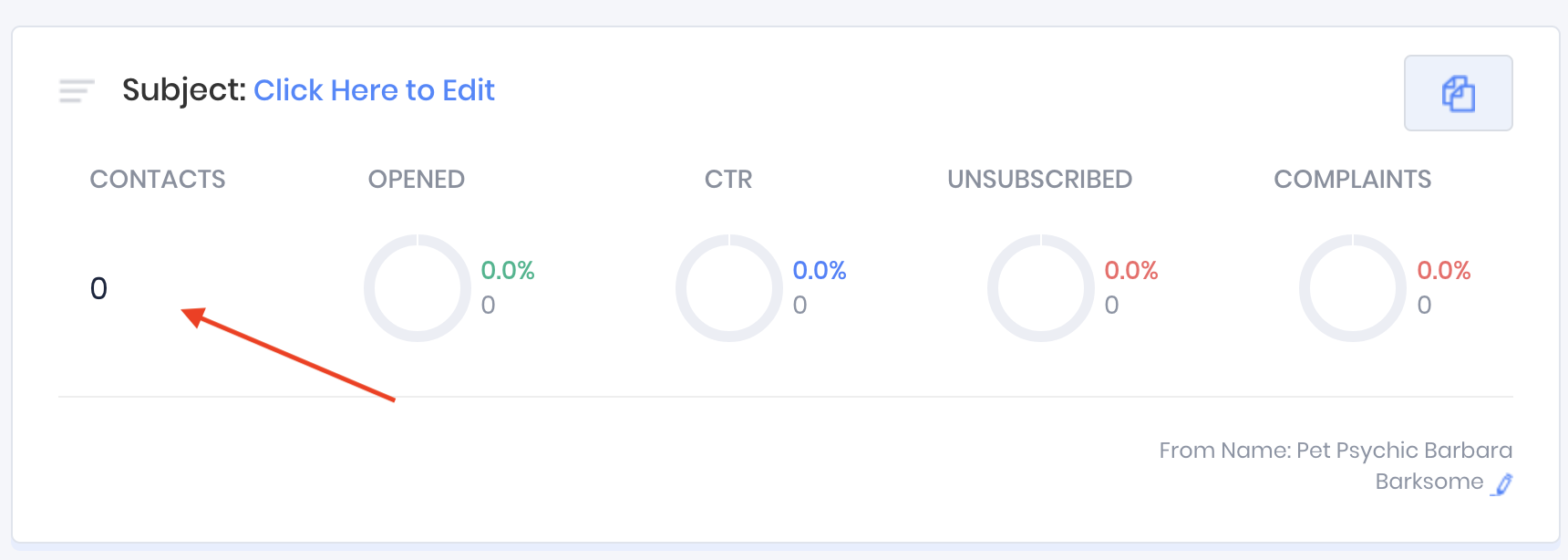Click the duplicate email copy icon button
1568x560 pixels.
click(1458, 93)
